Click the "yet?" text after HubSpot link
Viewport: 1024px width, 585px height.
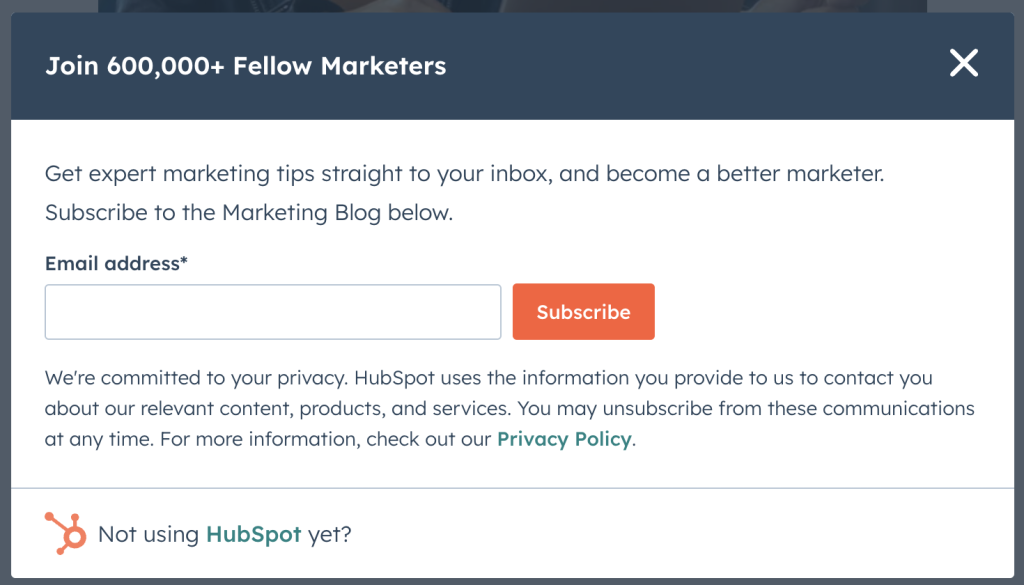point(330,535)
